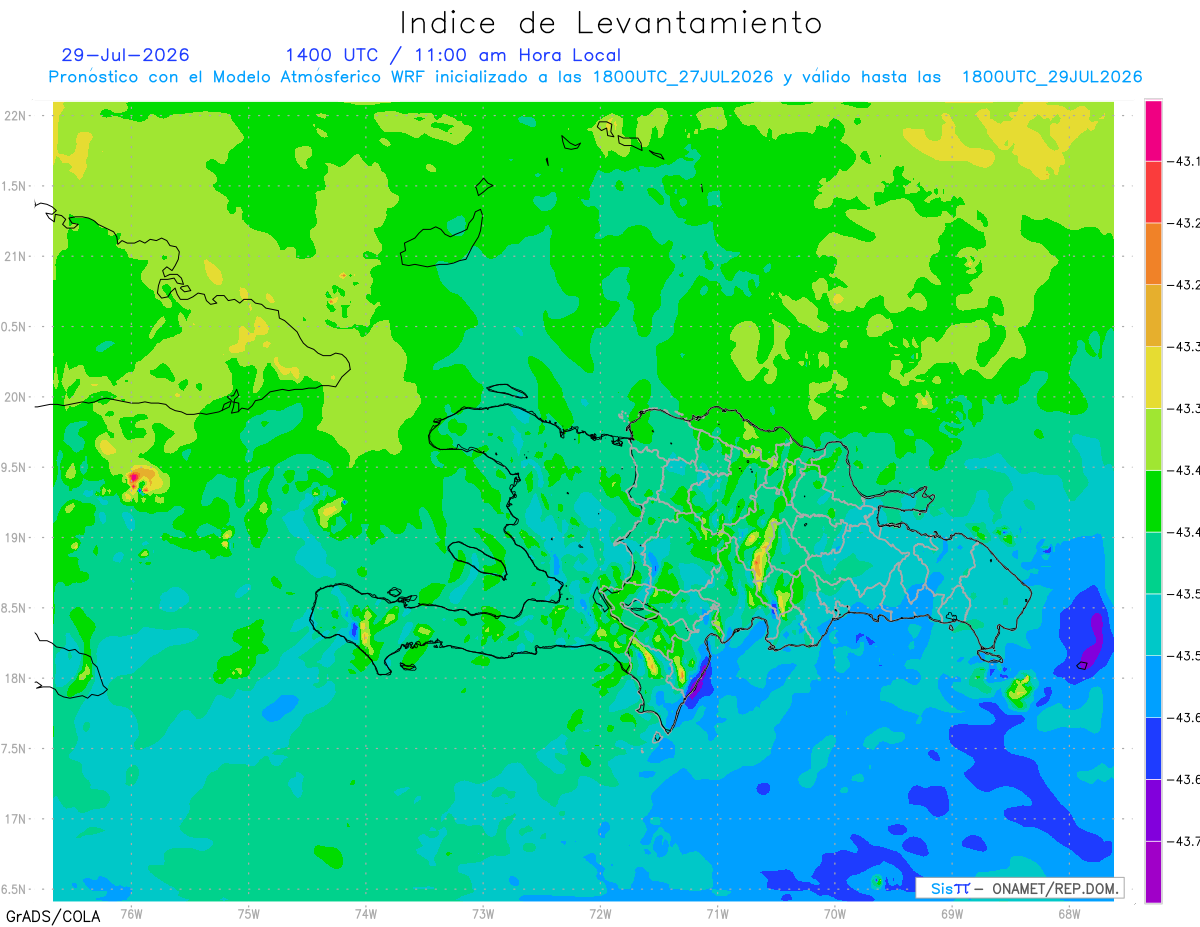Click the '17N' latitude label
The height and width of the screenshot is (927, 1200).
[x=16, y=819]
